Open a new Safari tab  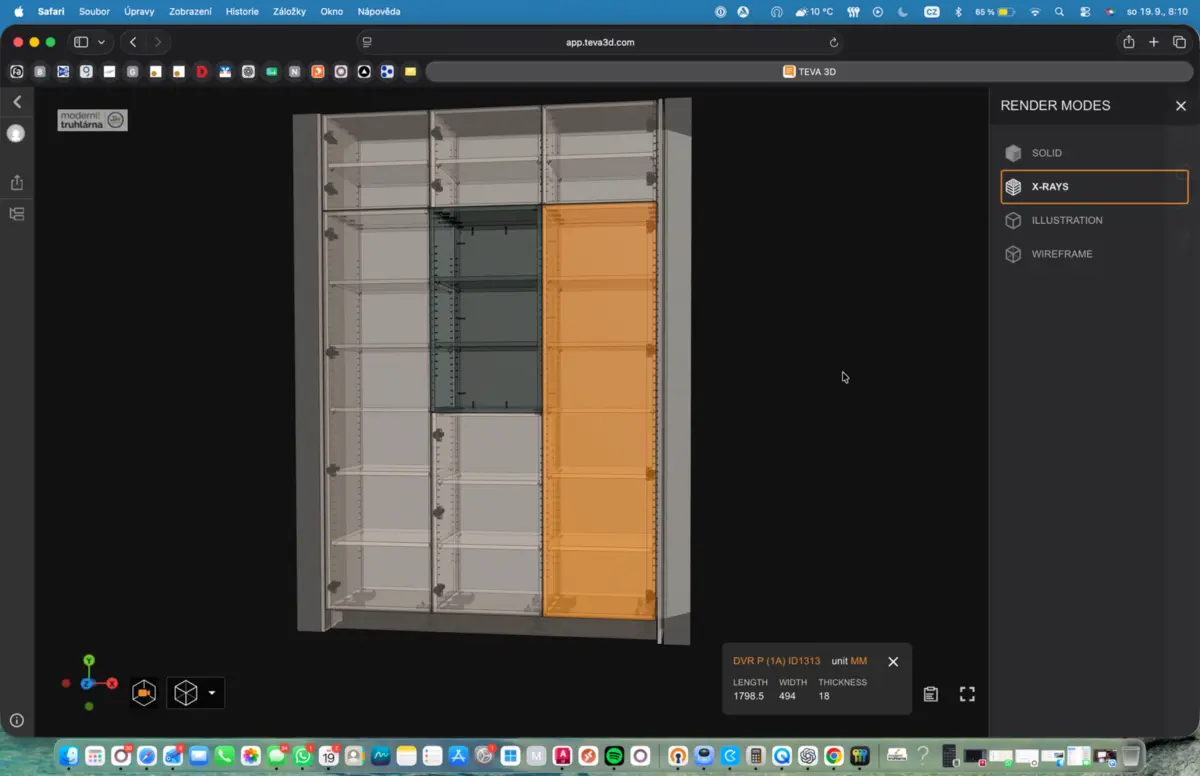(1154, 42)
